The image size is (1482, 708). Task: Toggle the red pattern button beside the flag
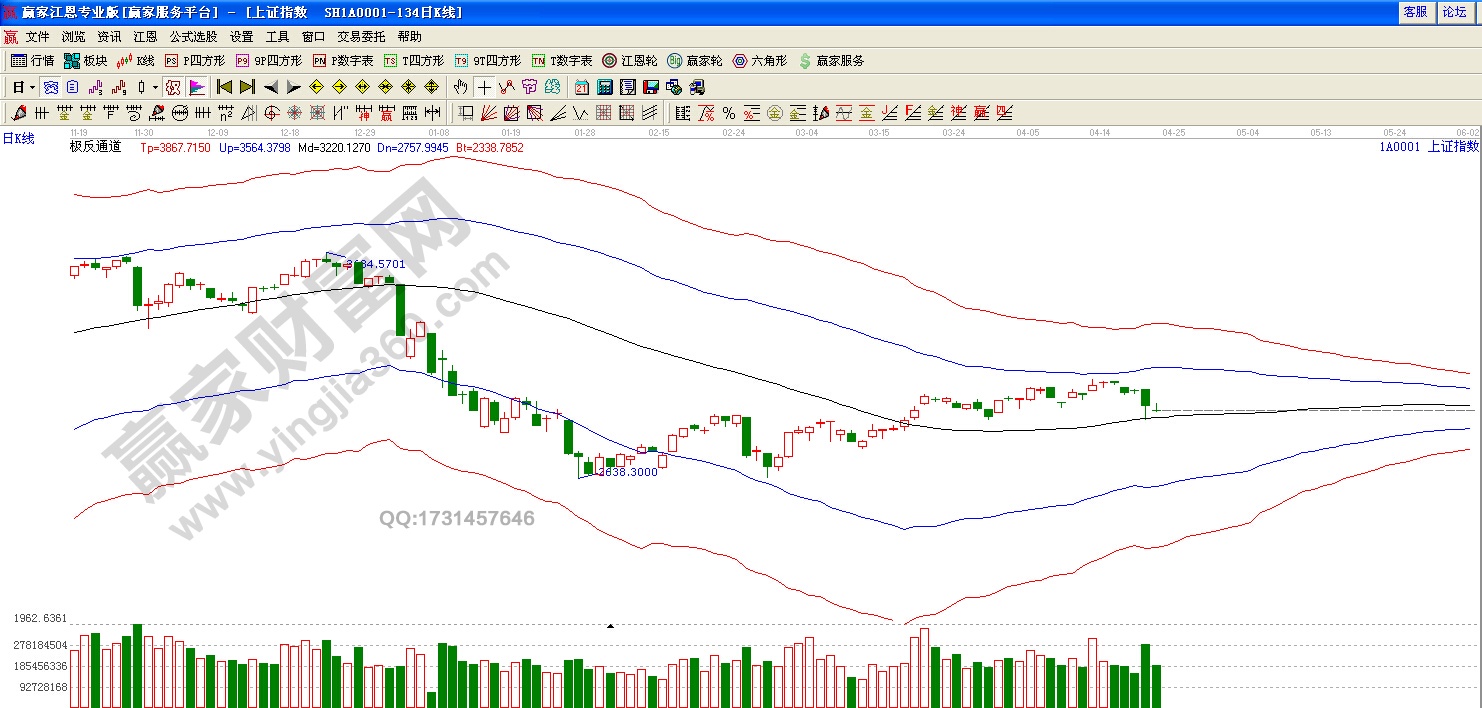coord(173,87)
